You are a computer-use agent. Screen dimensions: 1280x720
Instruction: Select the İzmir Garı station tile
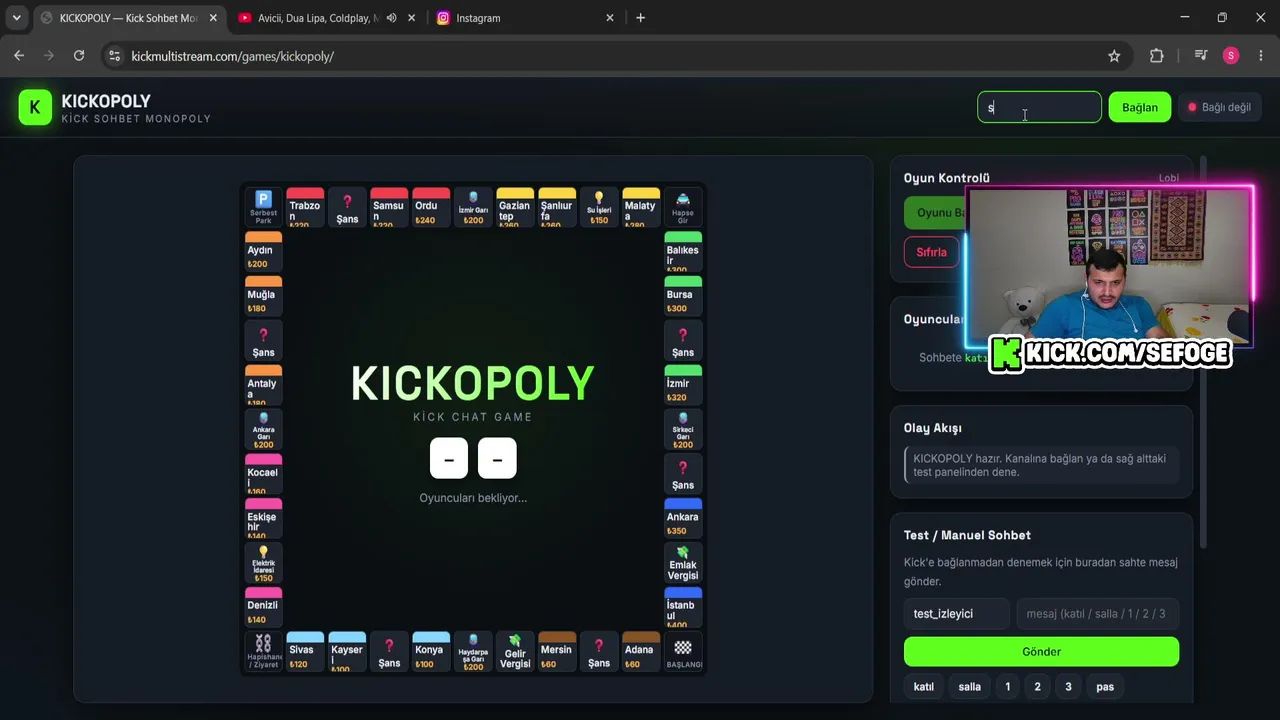point(473,207)
